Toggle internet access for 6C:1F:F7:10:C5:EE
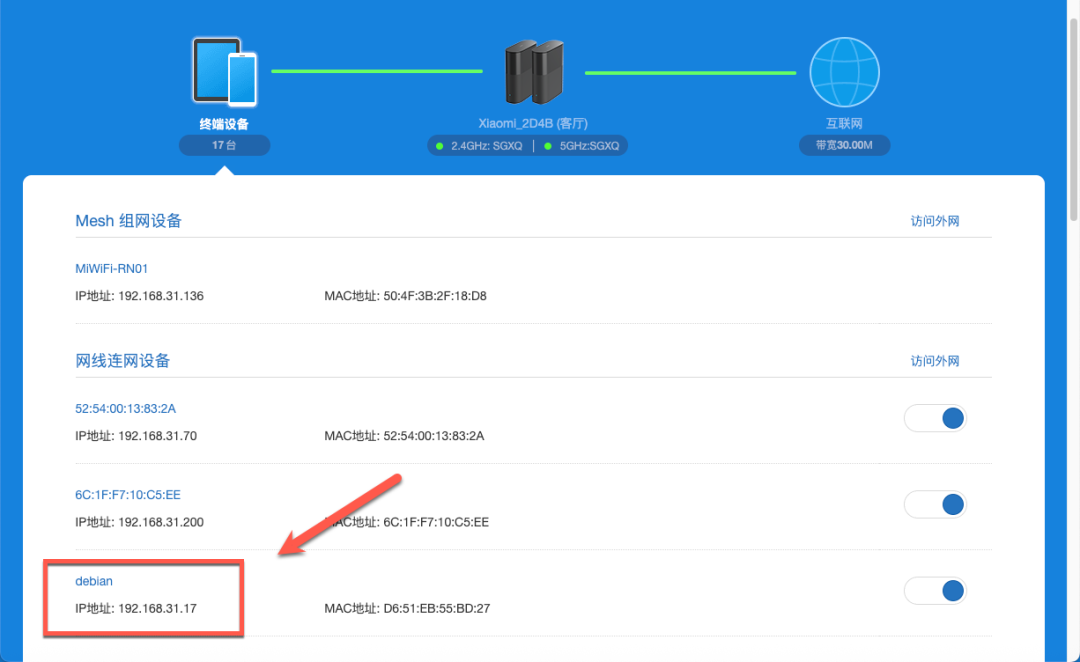Screen dimensions: 1080x662 [935, 504]
